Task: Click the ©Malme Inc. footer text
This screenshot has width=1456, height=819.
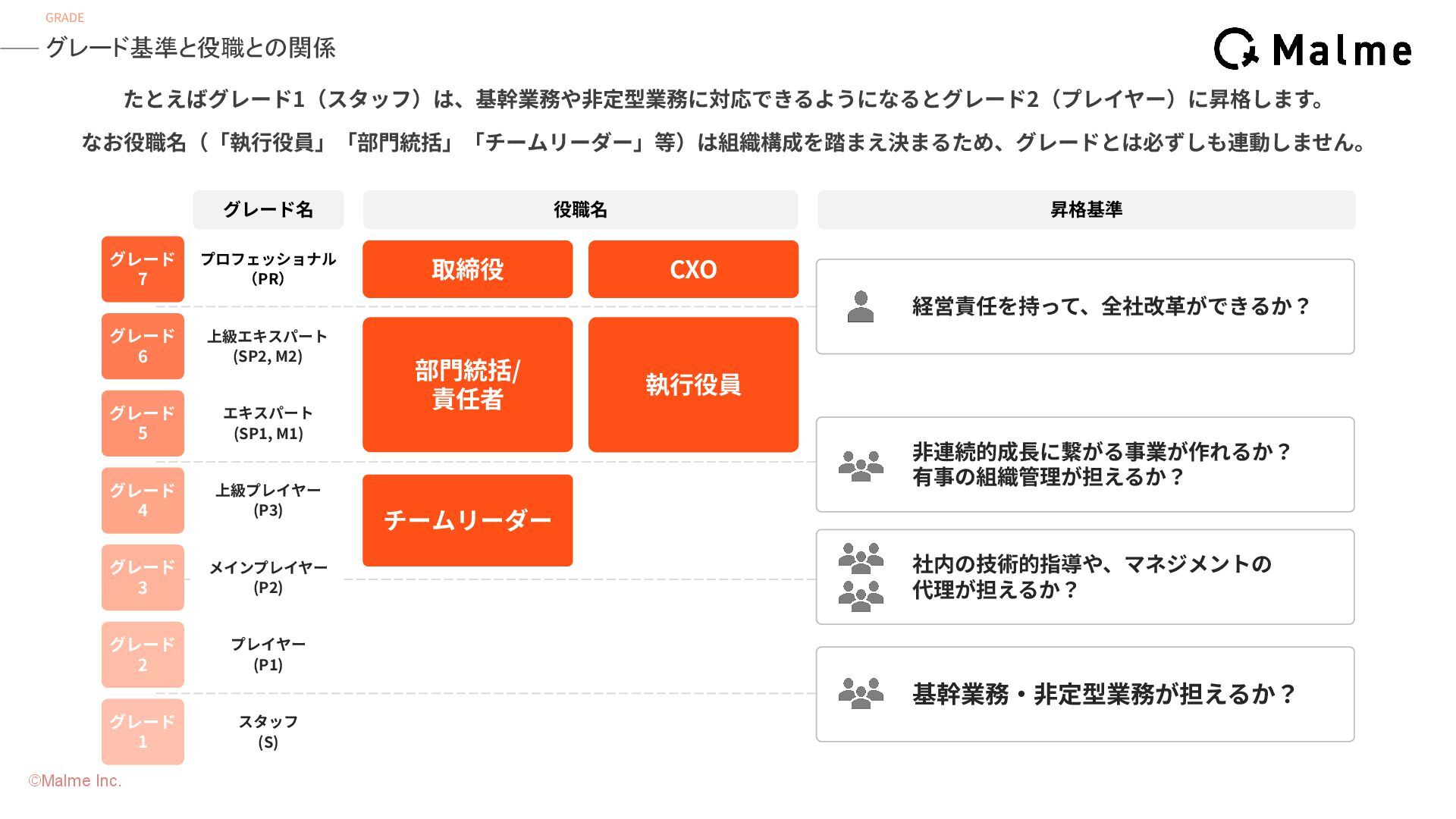Action: point(74,780)
